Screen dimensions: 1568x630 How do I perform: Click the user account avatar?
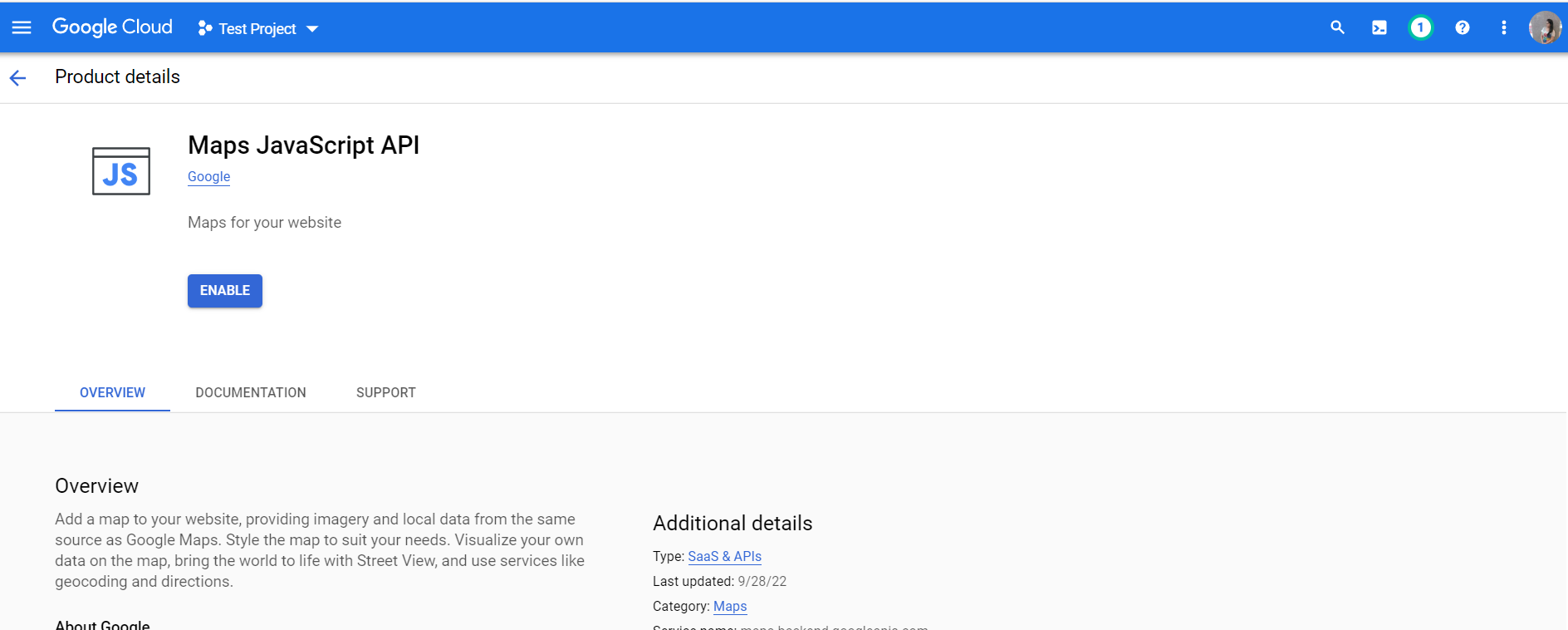(1545, 27)
